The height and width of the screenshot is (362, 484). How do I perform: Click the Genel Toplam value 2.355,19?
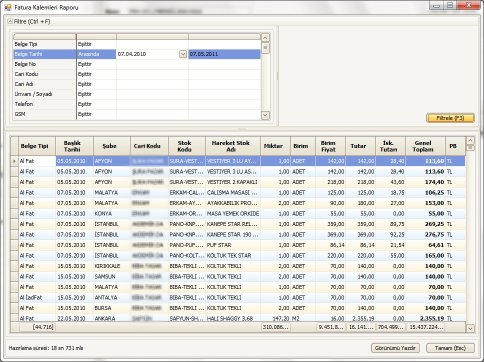point(425,318)
